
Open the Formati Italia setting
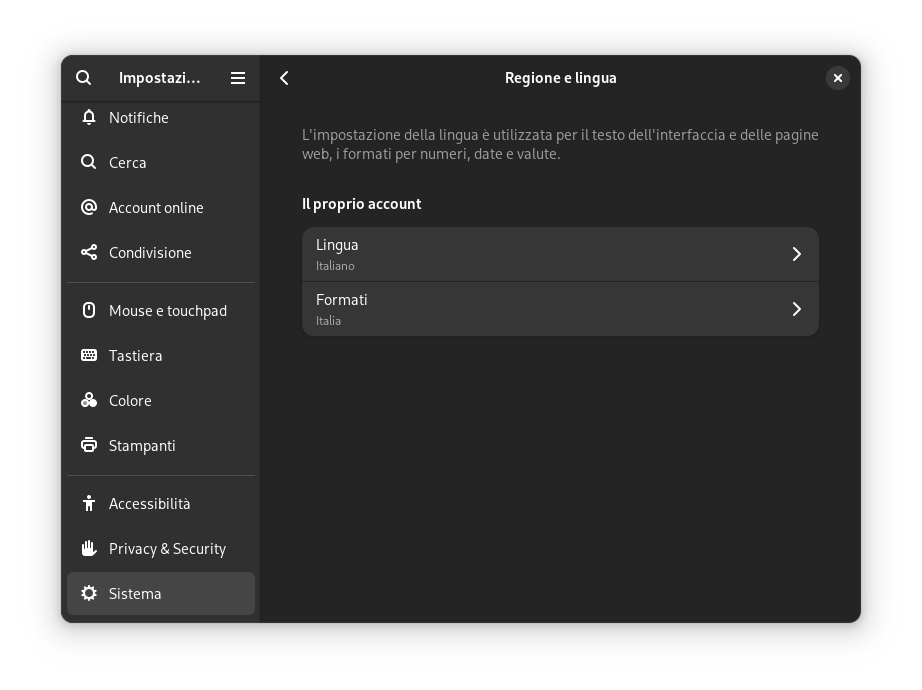[x=560, y=309]
